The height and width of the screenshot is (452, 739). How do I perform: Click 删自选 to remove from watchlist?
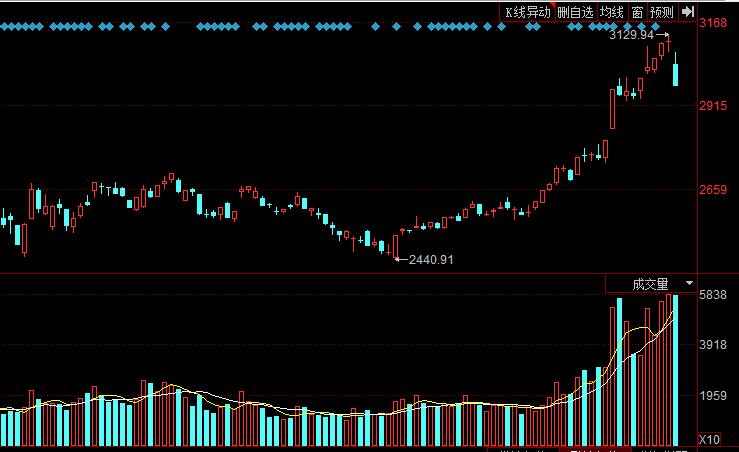point(575,12)
